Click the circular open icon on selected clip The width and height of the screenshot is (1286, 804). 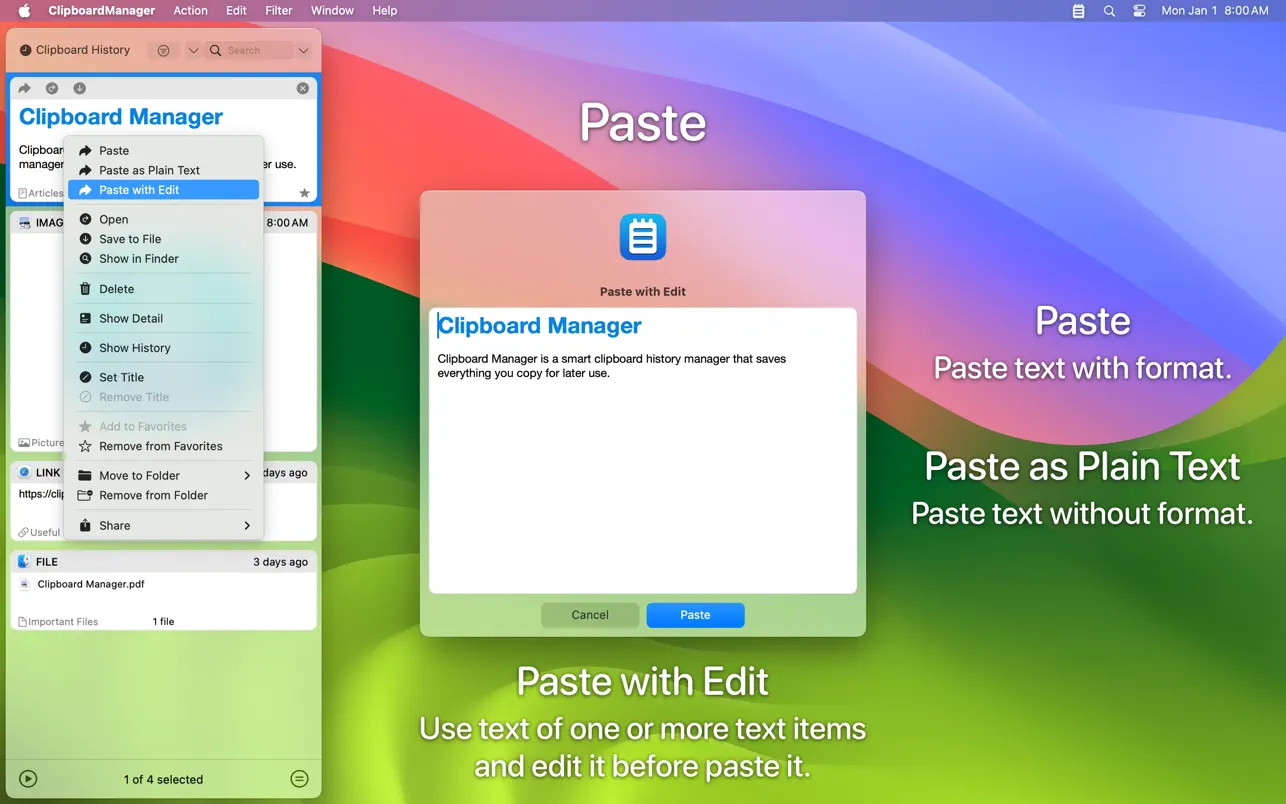pyautogui.click(x=52, y=89)
